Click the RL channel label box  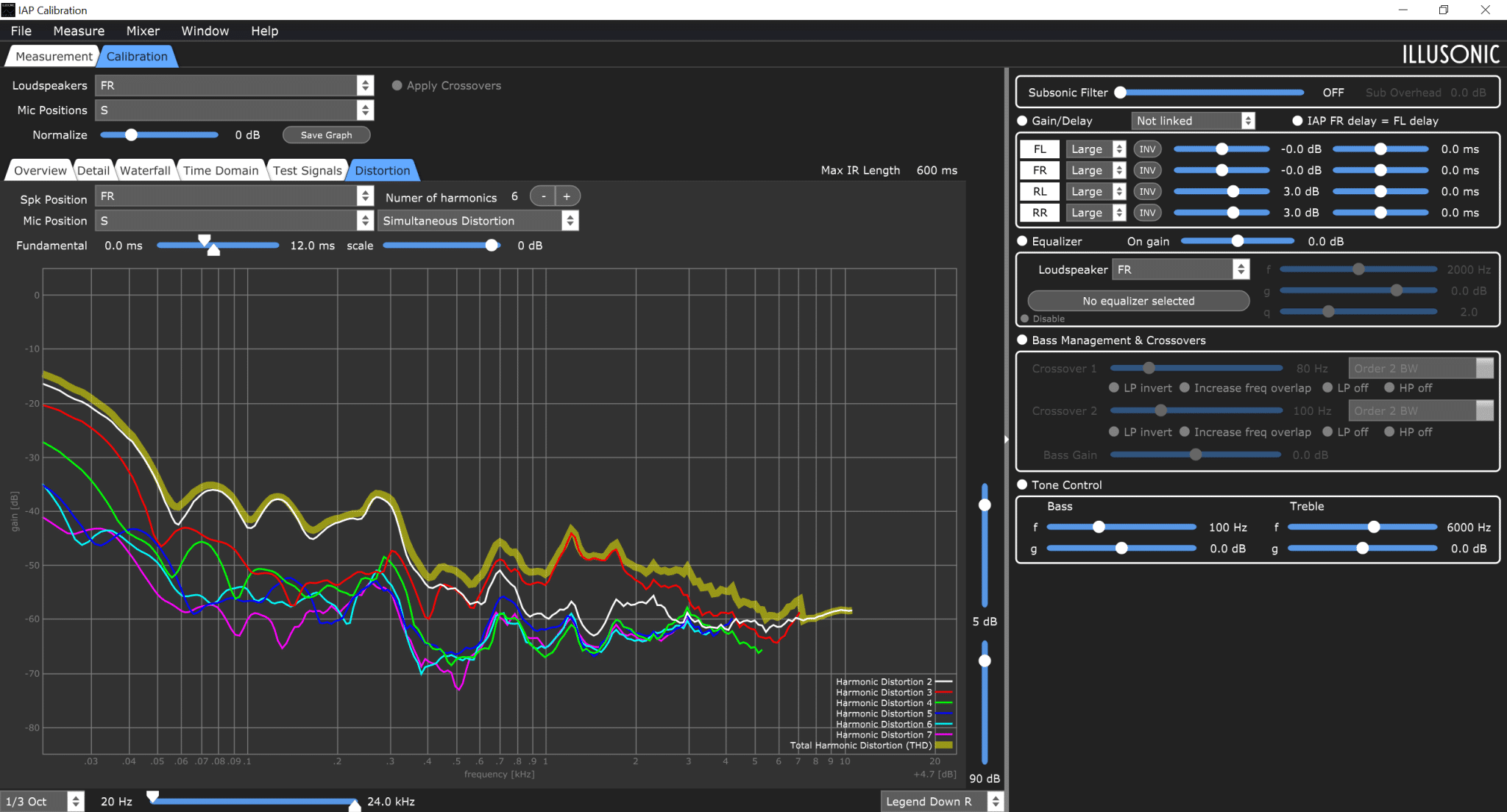click(1040, 192)
